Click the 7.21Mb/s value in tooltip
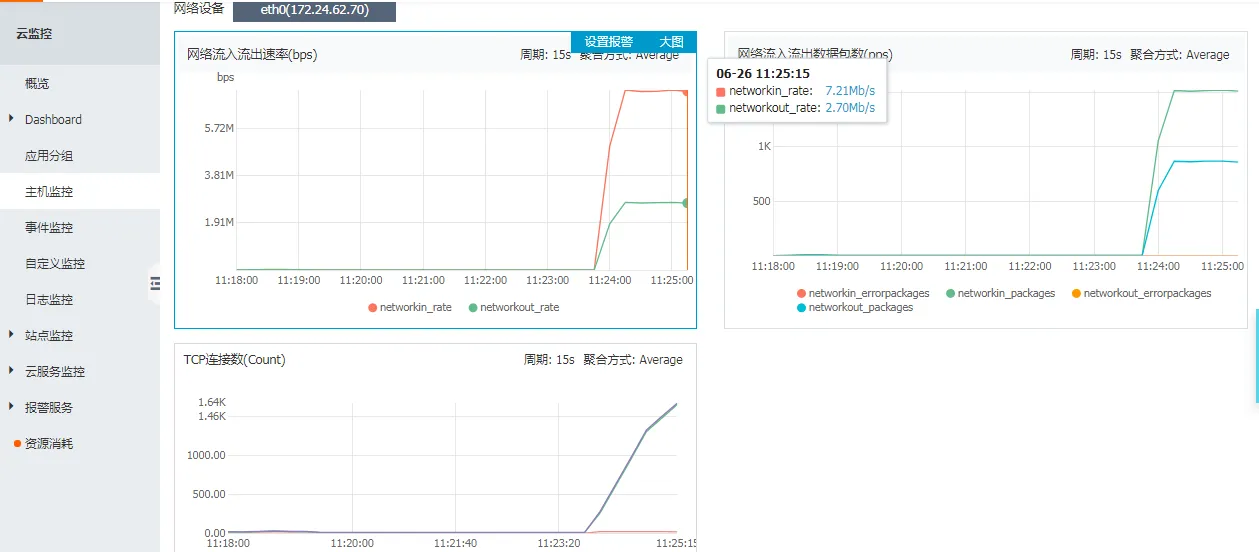Viewport: 1259px width, 552px height. (x=850, y=91)
